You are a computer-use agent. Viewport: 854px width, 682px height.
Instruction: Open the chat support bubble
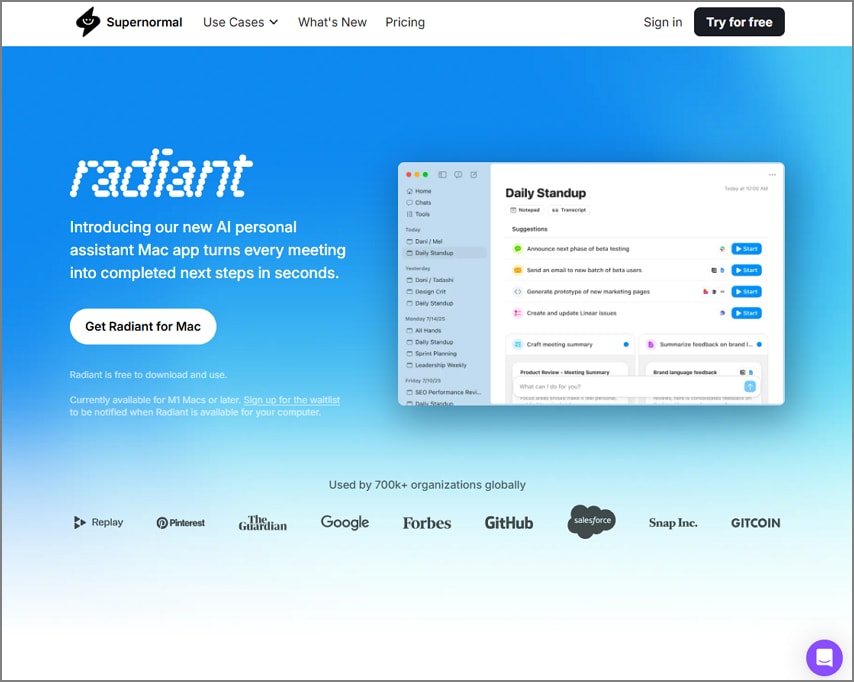click(824, 657)
